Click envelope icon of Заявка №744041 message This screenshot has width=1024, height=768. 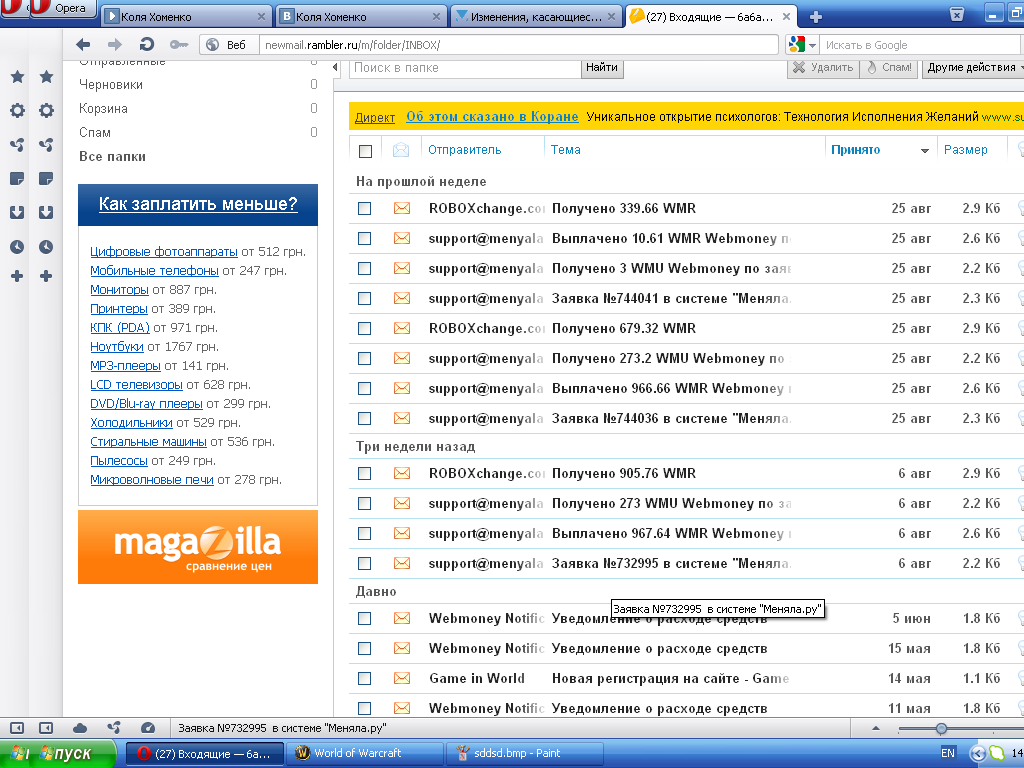[402, 298]
